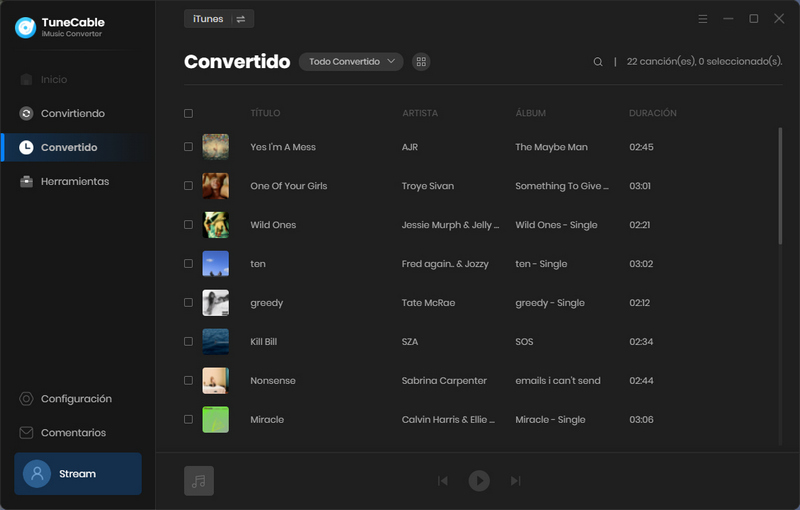
Task: Go to Herramientas in the sidebar
Action: click(74, 182)
